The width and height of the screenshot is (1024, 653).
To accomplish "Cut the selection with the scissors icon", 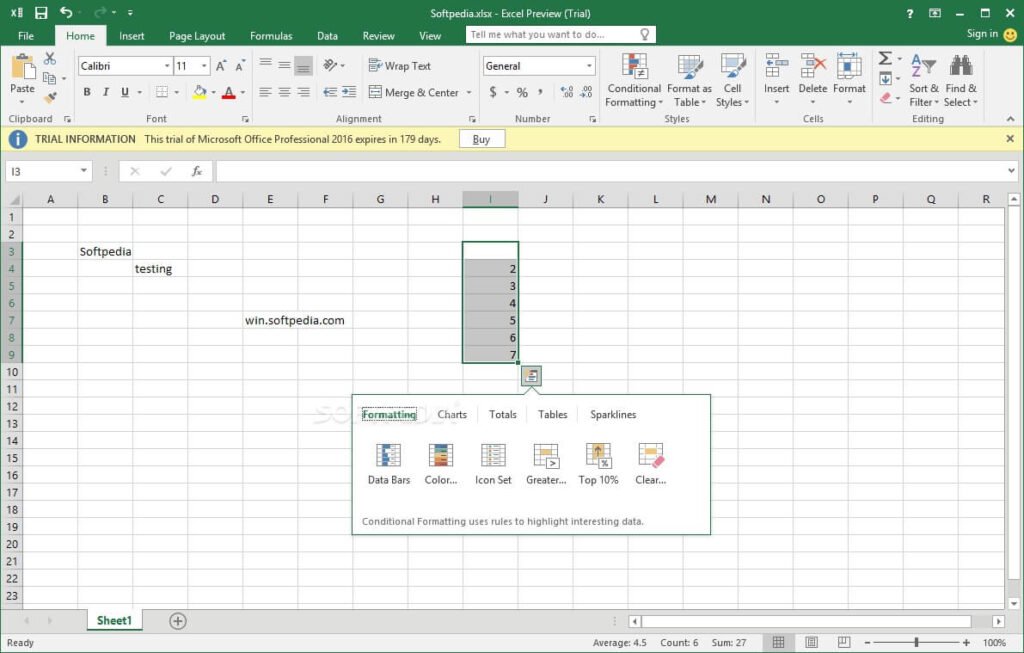I will [x=50, y=59].
